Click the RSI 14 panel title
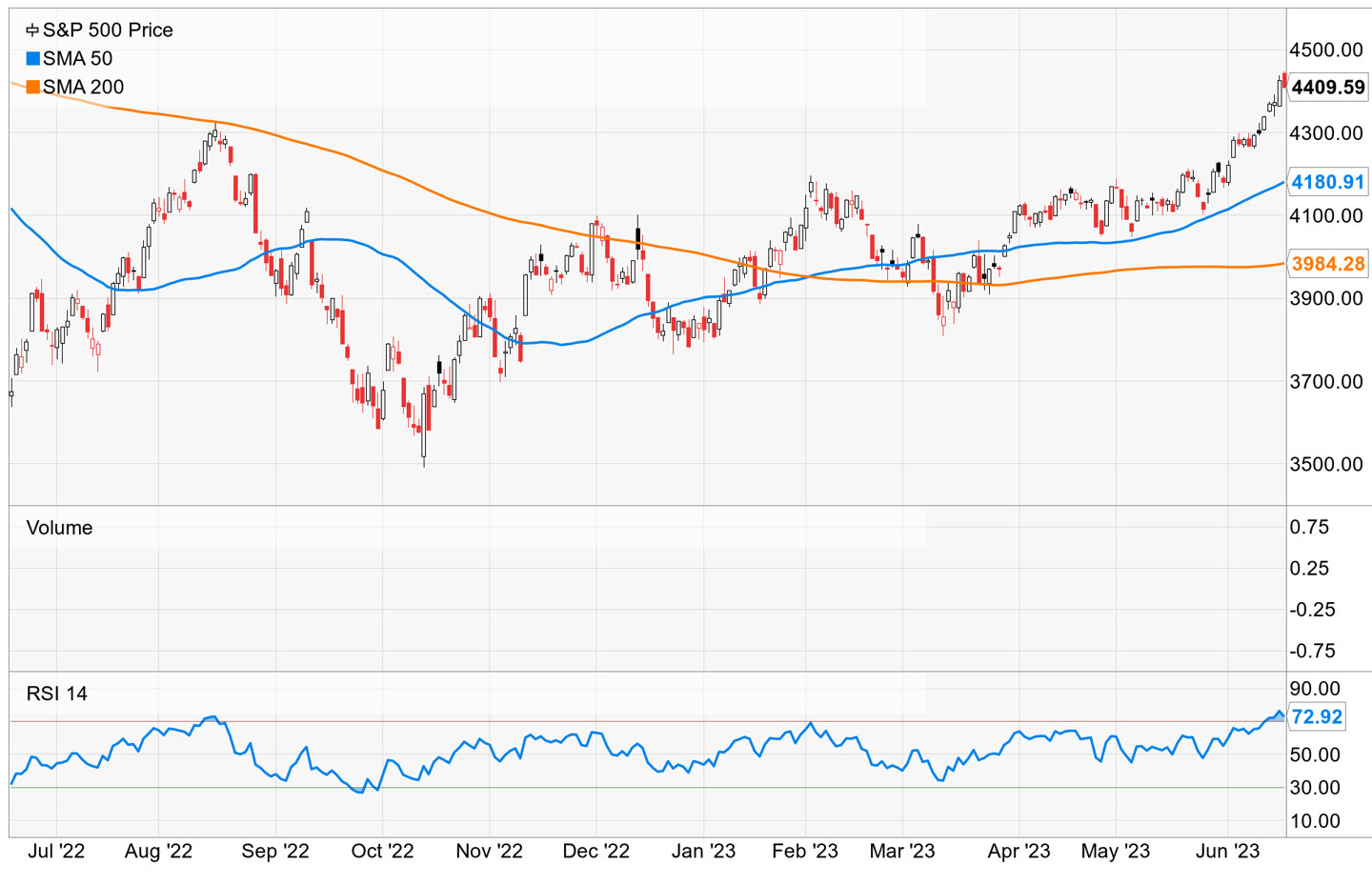 click(56, 694)
